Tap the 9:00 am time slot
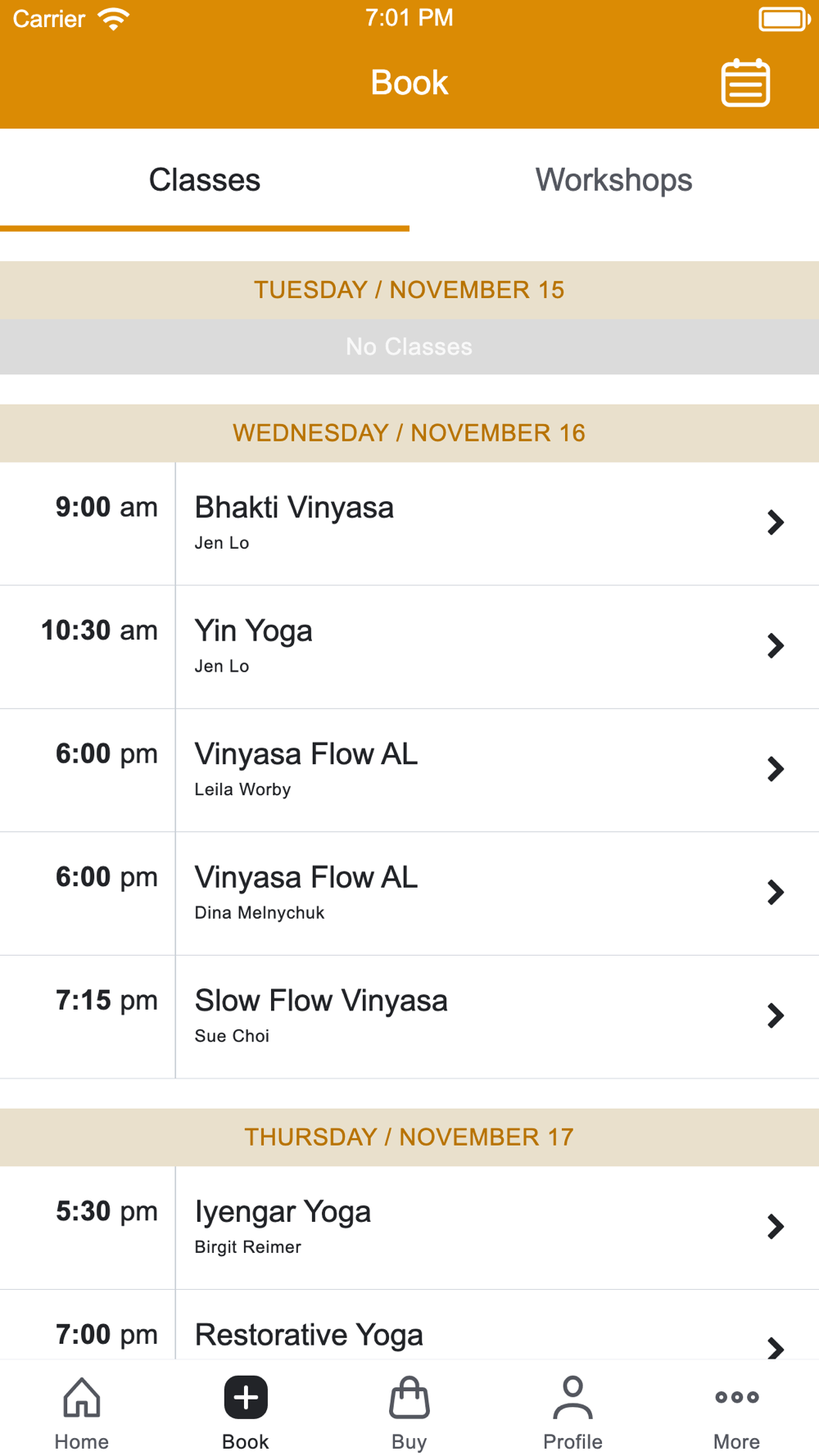819x1456 pixels. coord(106,508)
